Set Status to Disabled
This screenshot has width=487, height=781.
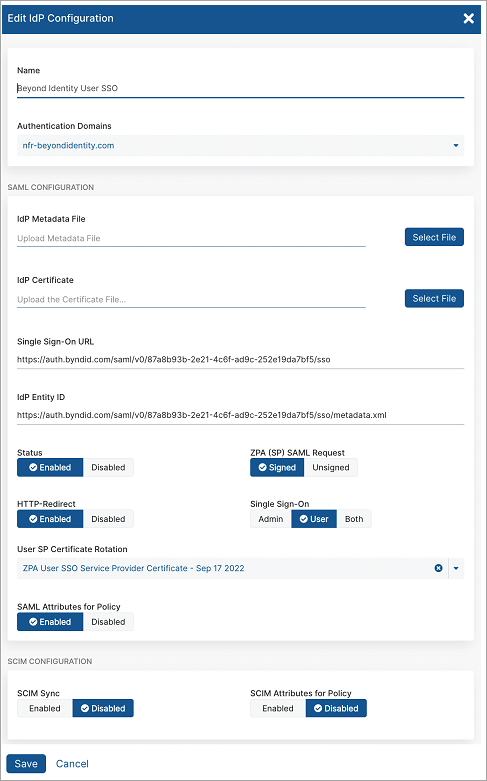click(108, 467)
